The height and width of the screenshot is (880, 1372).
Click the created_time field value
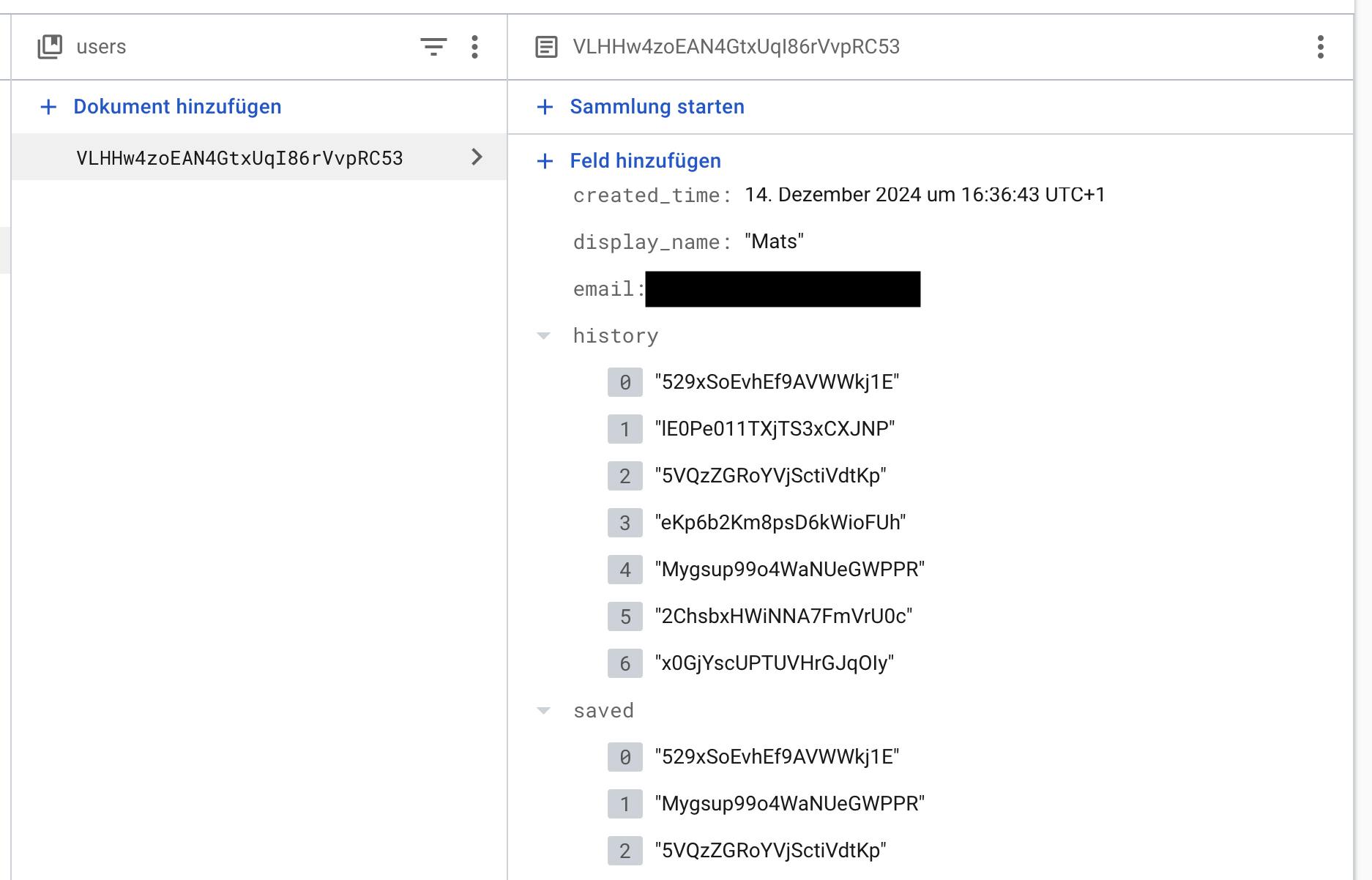tap(924, 195)
